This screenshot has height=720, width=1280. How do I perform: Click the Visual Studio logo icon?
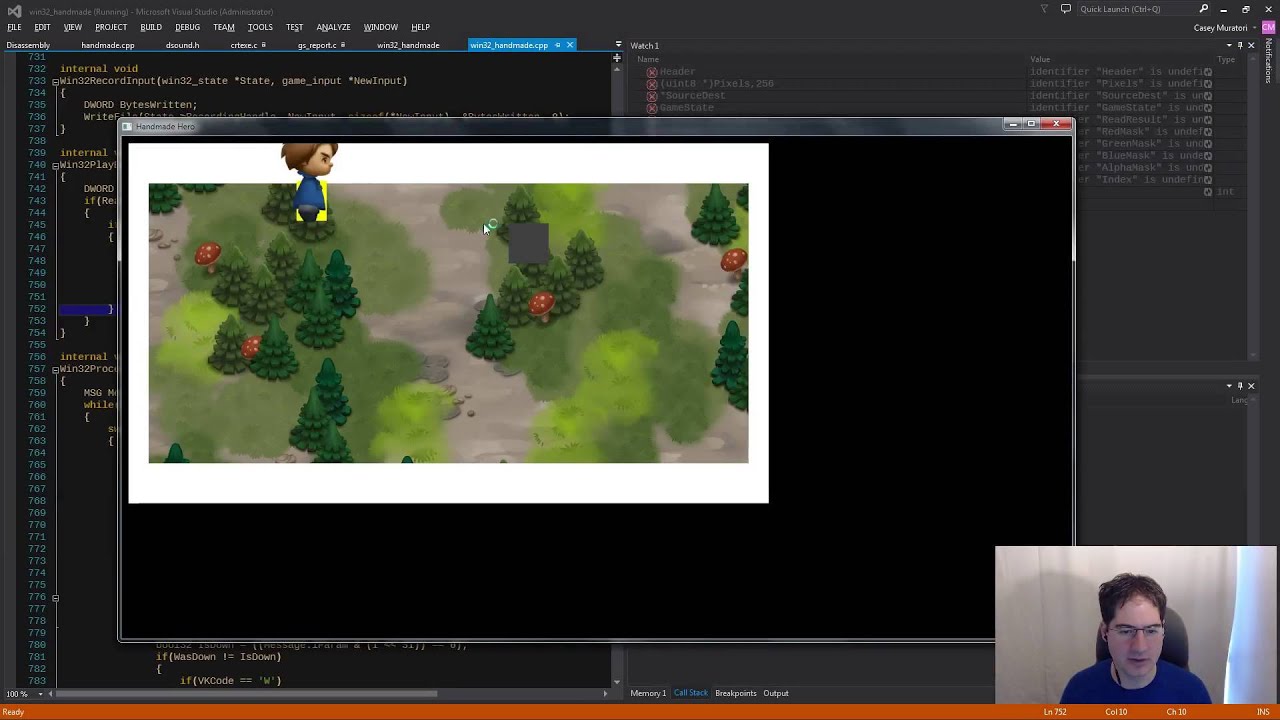pyautogui.click(x=13, y=10)
